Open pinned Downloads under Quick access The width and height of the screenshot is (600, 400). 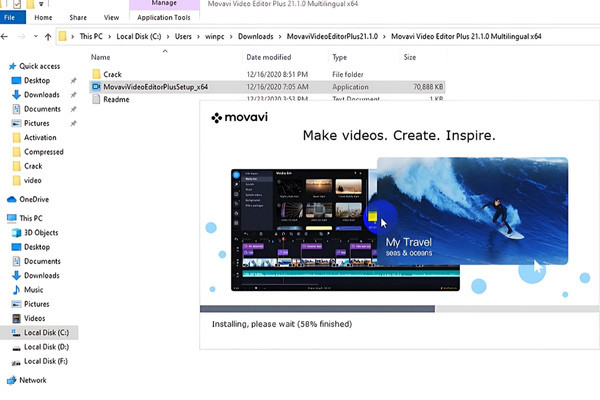pos(42,95)
